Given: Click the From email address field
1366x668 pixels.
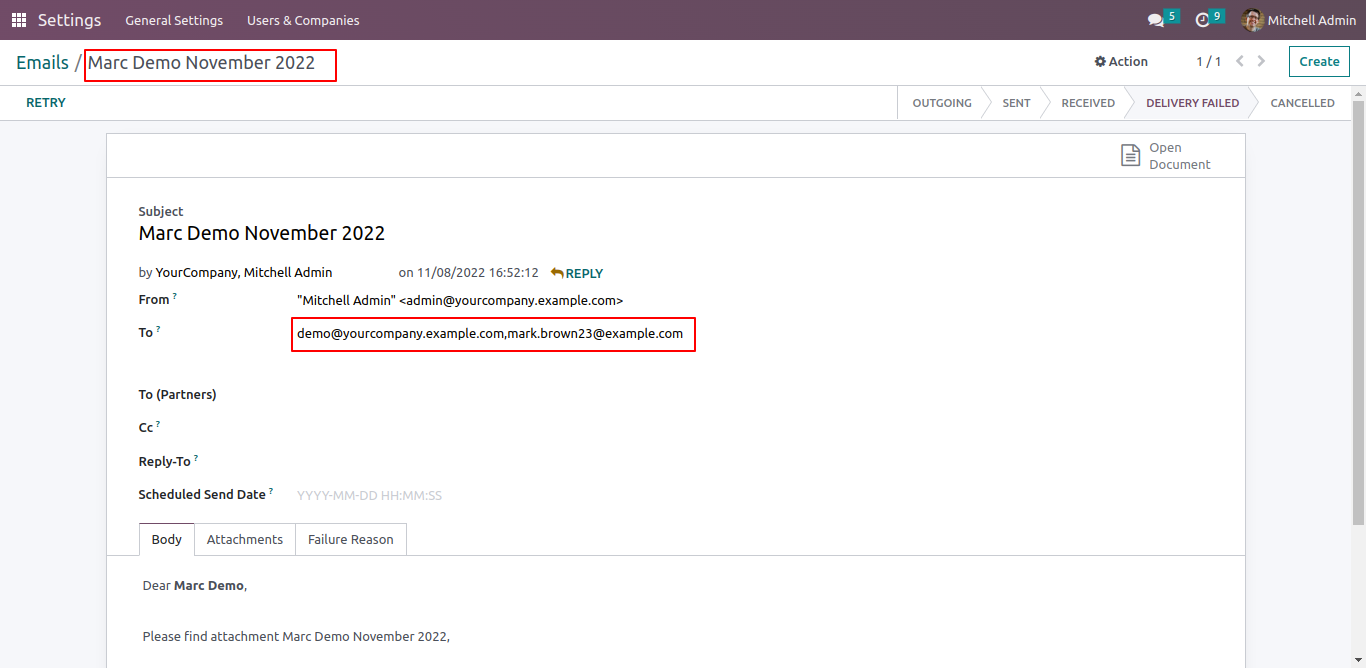Looking at the screenshot, I should point(460,300).
